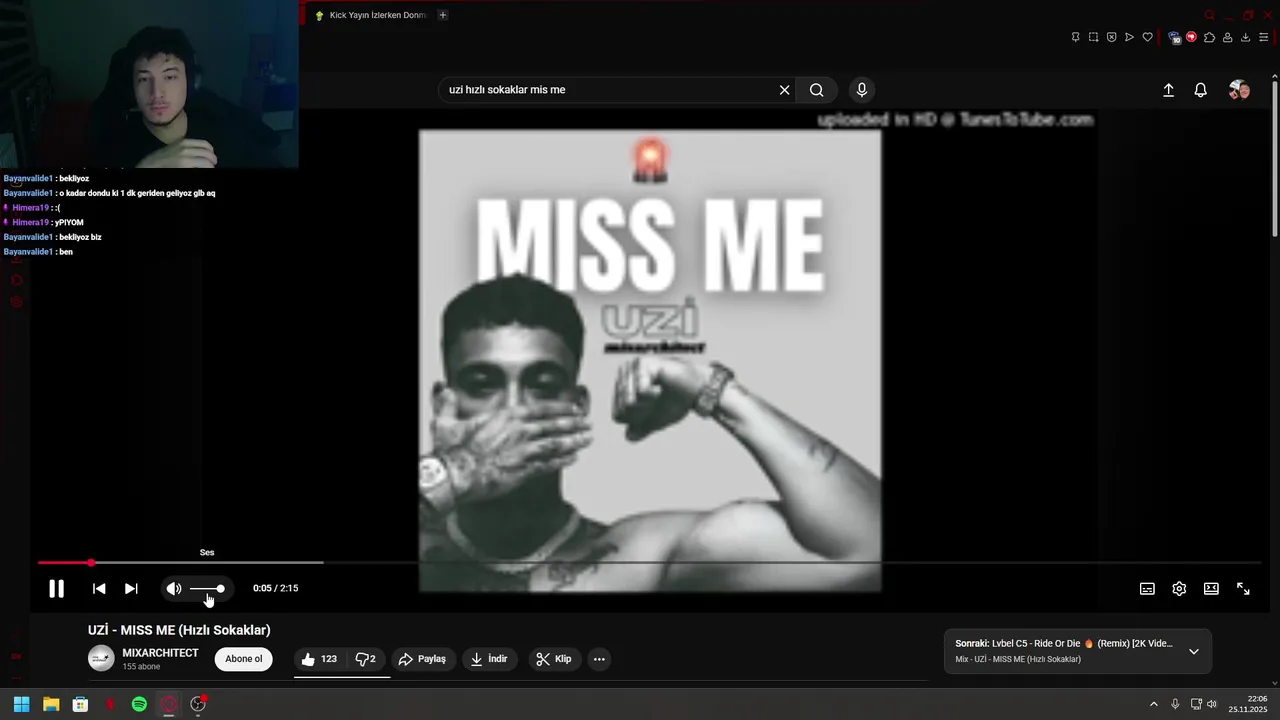Go to the previous video

[99, 589]
